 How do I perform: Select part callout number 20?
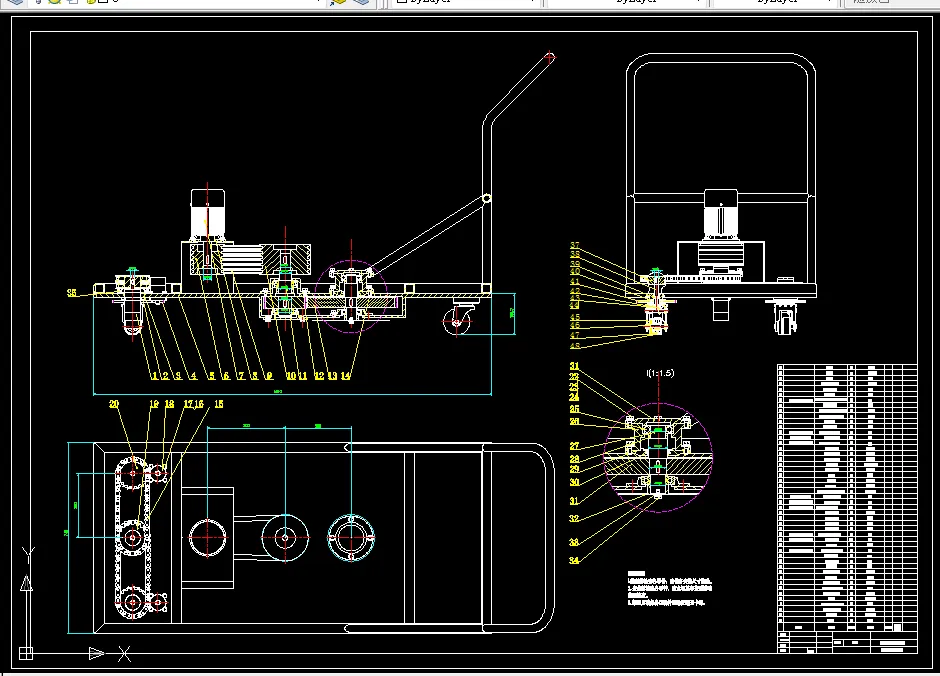pyautogui.click(x=114, y=404)
